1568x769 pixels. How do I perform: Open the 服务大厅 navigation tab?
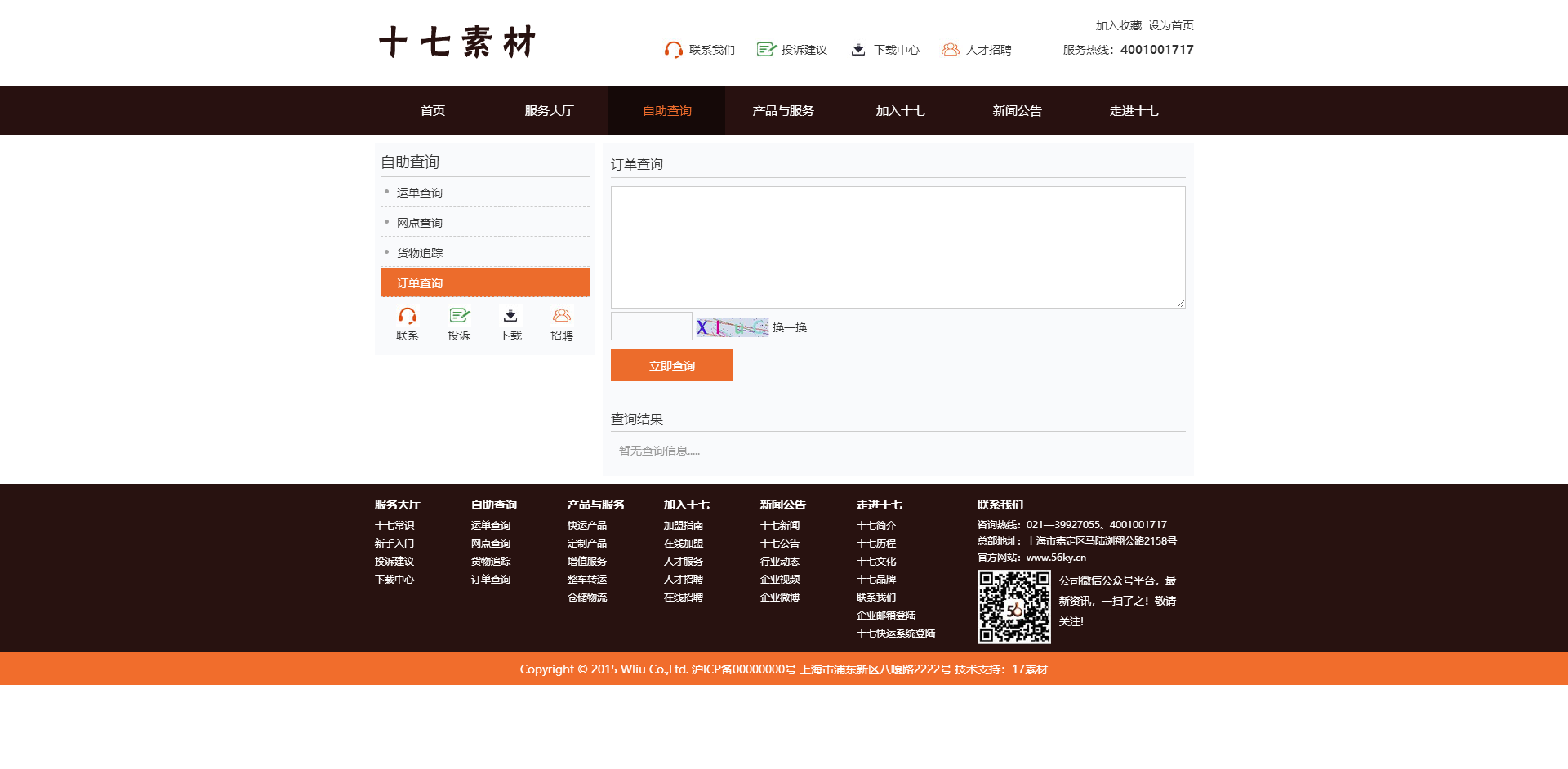549,111
